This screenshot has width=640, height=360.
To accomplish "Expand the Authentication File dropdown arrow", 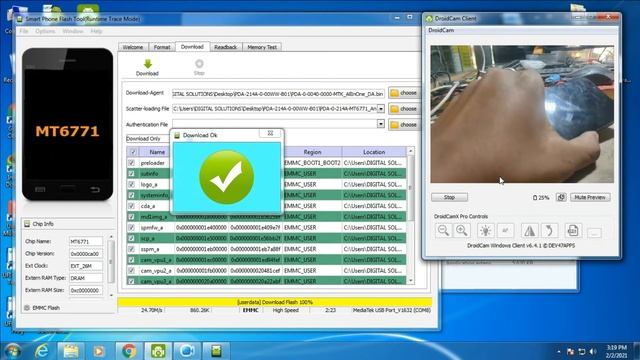I will click(x=381, y=124).
